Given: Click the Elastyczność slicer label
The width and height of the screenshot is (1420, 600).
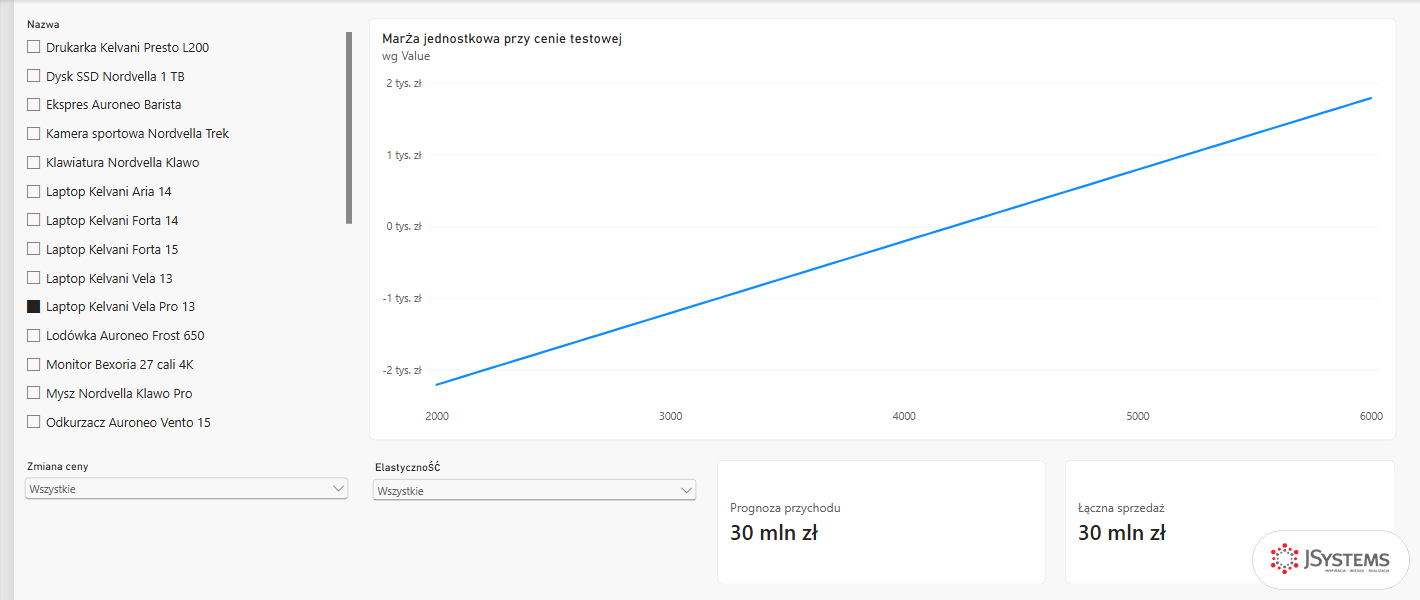Looking at the screenshot, I should point(408,467).
